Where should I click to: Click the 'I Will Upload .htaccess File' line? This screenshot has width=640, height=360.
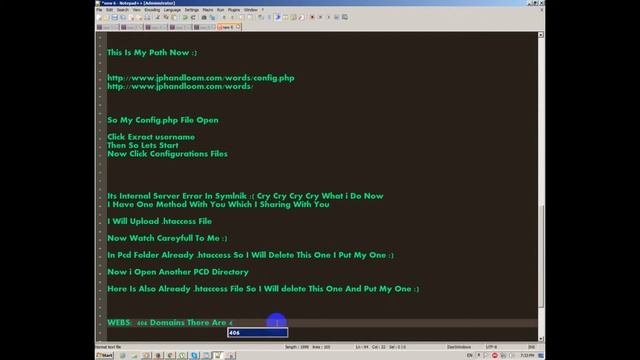point(160,221)
